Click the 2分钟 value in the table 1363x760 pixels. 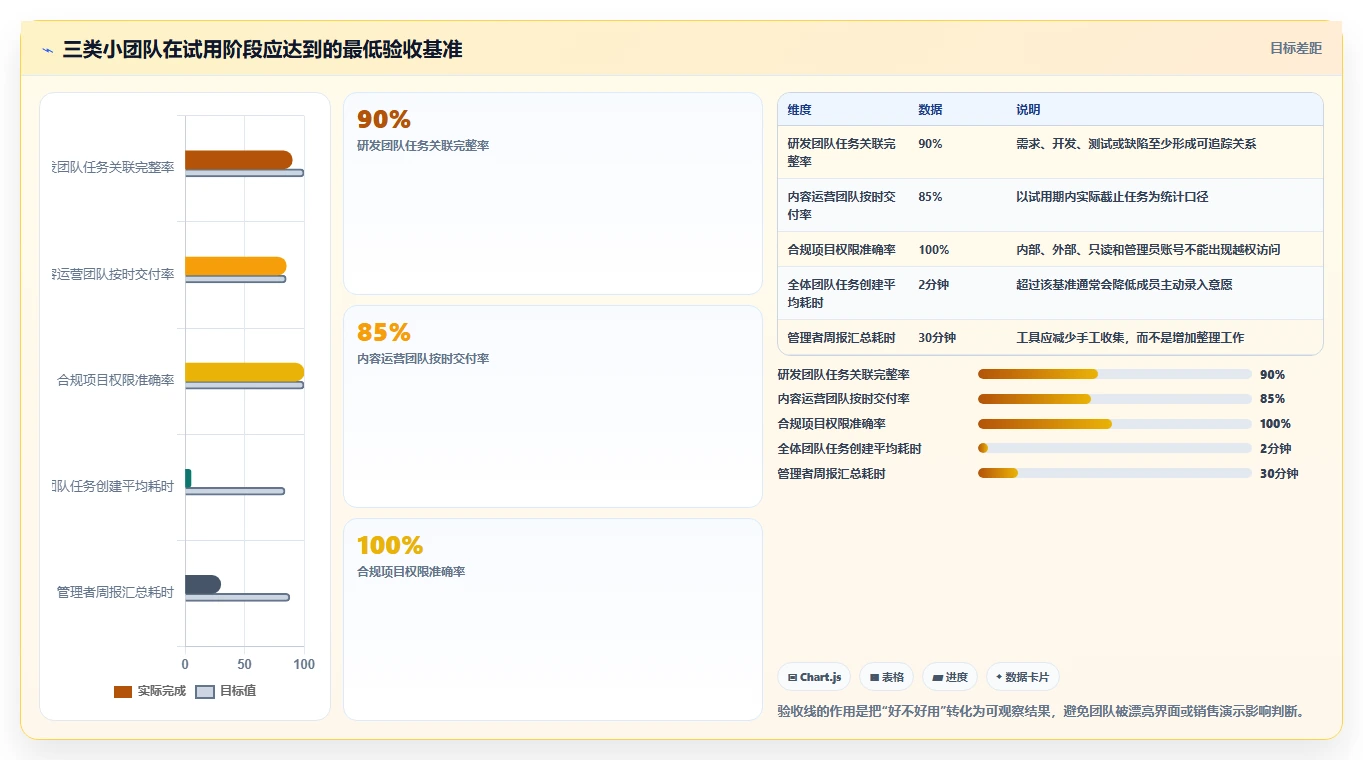(x=934, y=285)
